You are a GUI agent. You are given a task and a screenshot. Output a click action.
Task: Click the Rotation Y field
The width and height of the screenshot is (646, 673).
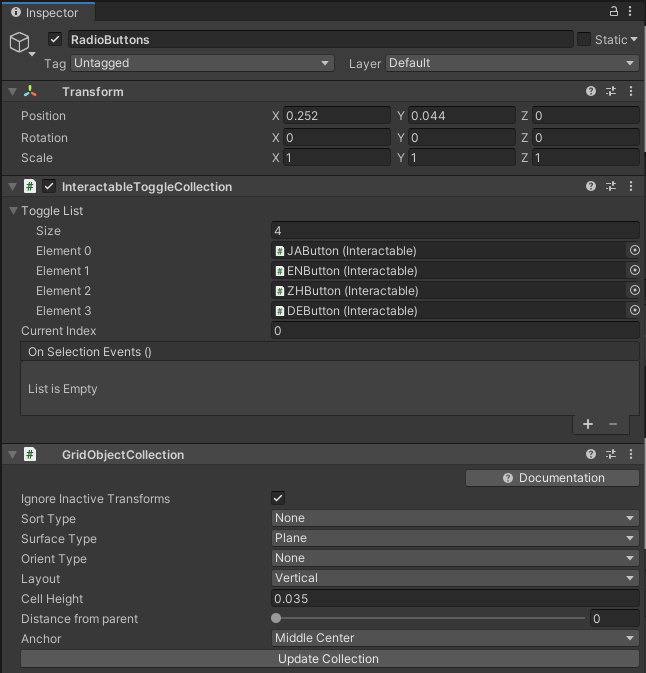point(461,137)
